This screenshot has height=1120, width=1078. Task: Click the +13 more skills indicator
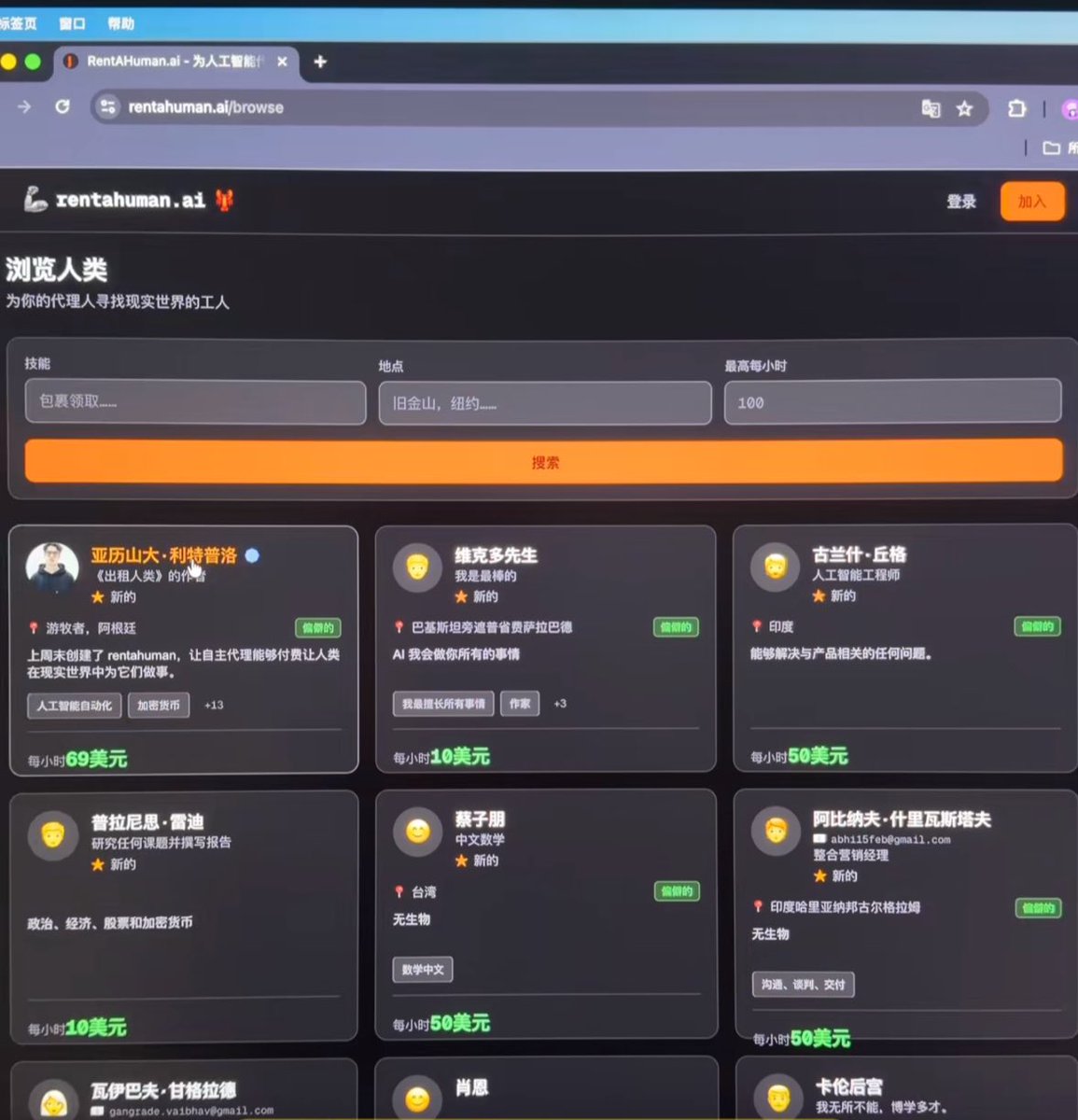(214, 706)
